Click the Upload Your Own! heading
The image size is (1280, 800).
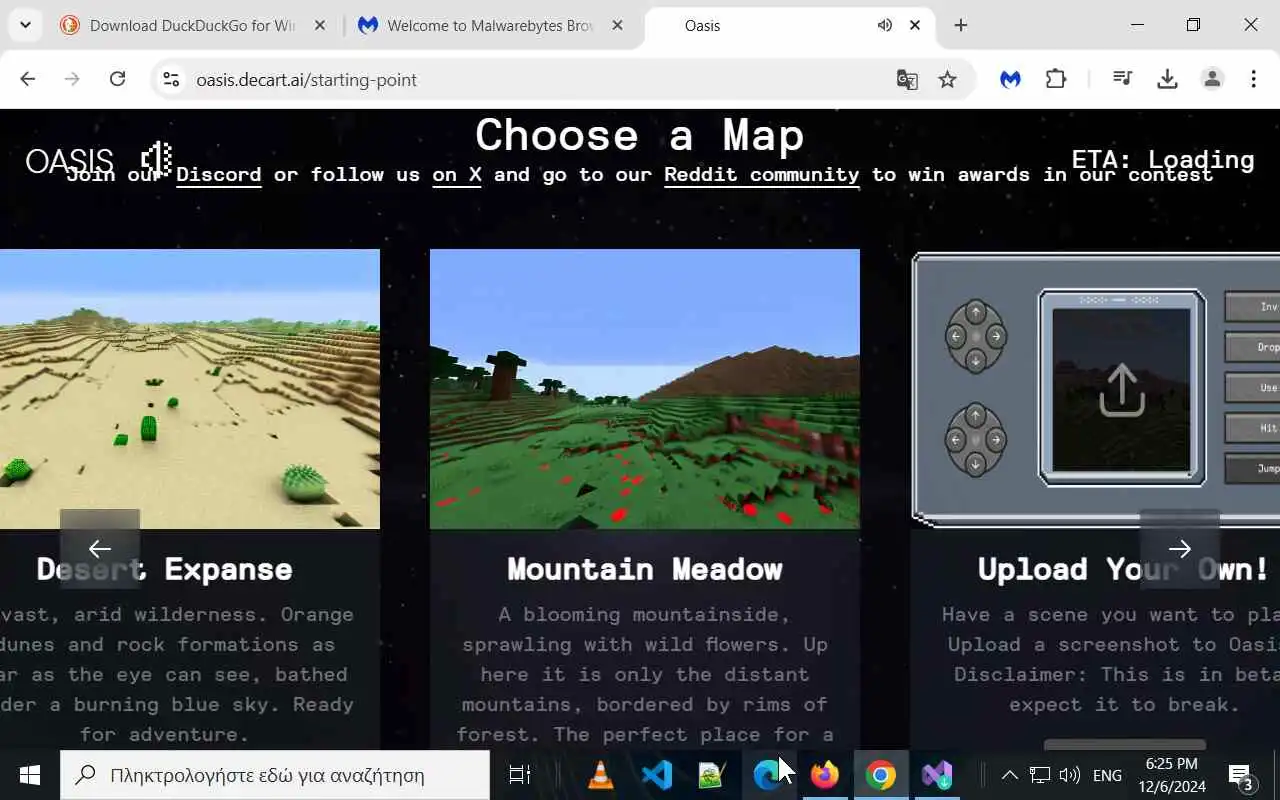pyautogui.click(x=1123, y=569)
